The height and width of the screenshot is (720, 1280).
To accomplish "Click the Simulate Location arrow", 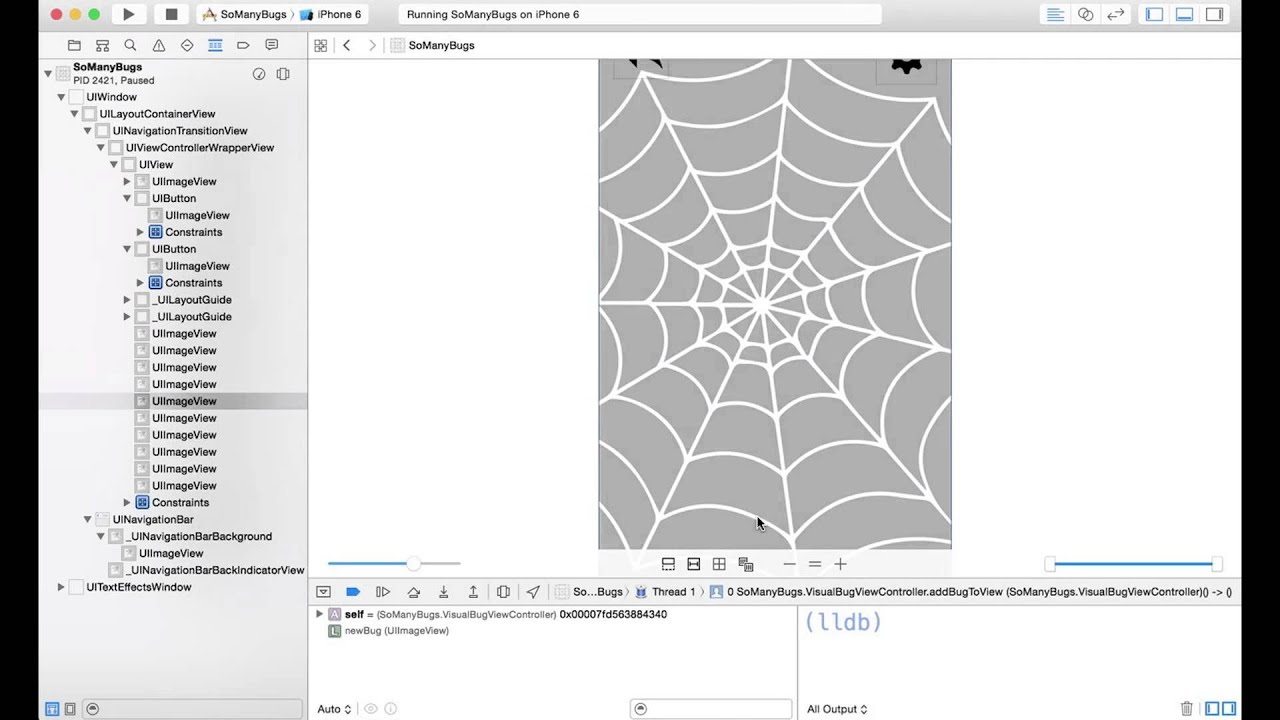I will [x=533, y=592].
